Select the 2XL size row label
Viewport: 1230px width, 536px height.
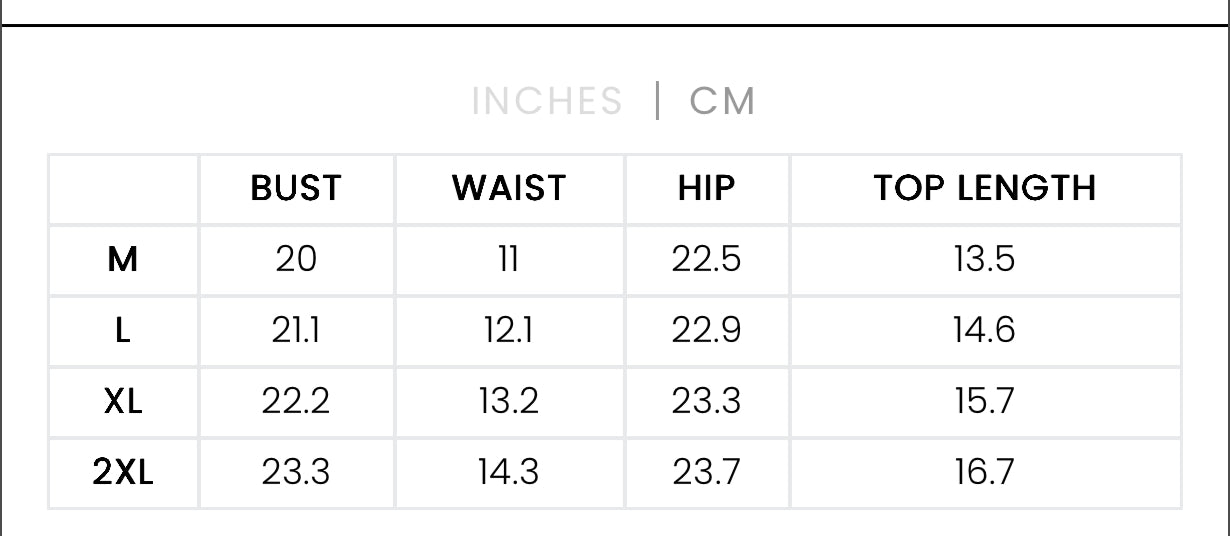[x=123, y=473]
